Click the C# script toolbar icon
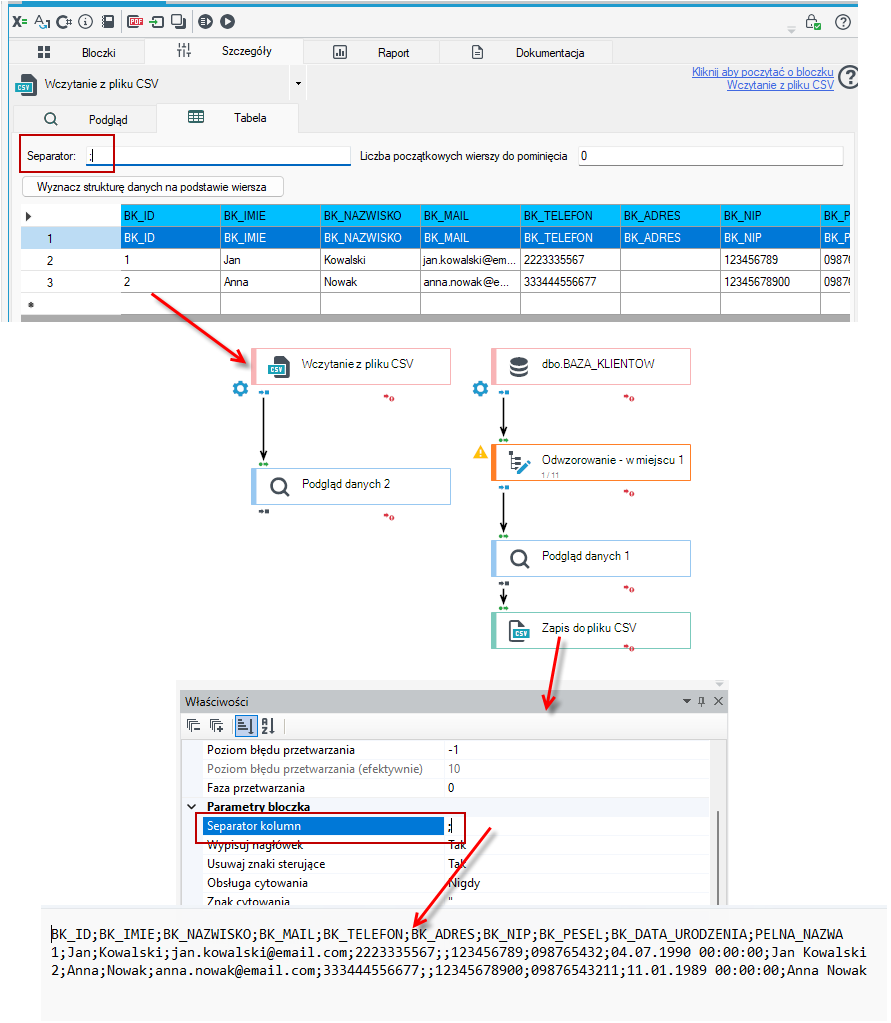891x1023 pixels. [x=64, y=22]
